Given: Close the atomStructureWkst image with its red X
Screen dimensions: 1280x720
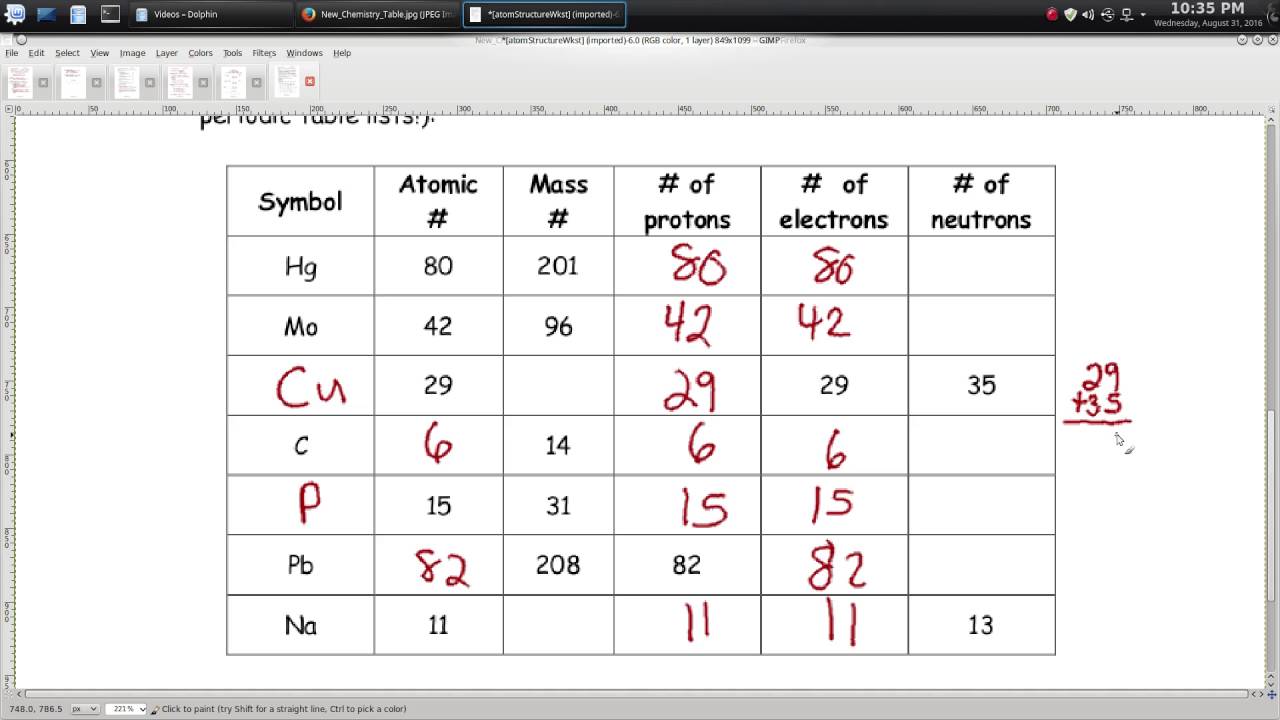Looking at the screenshot, I should 310,82.
